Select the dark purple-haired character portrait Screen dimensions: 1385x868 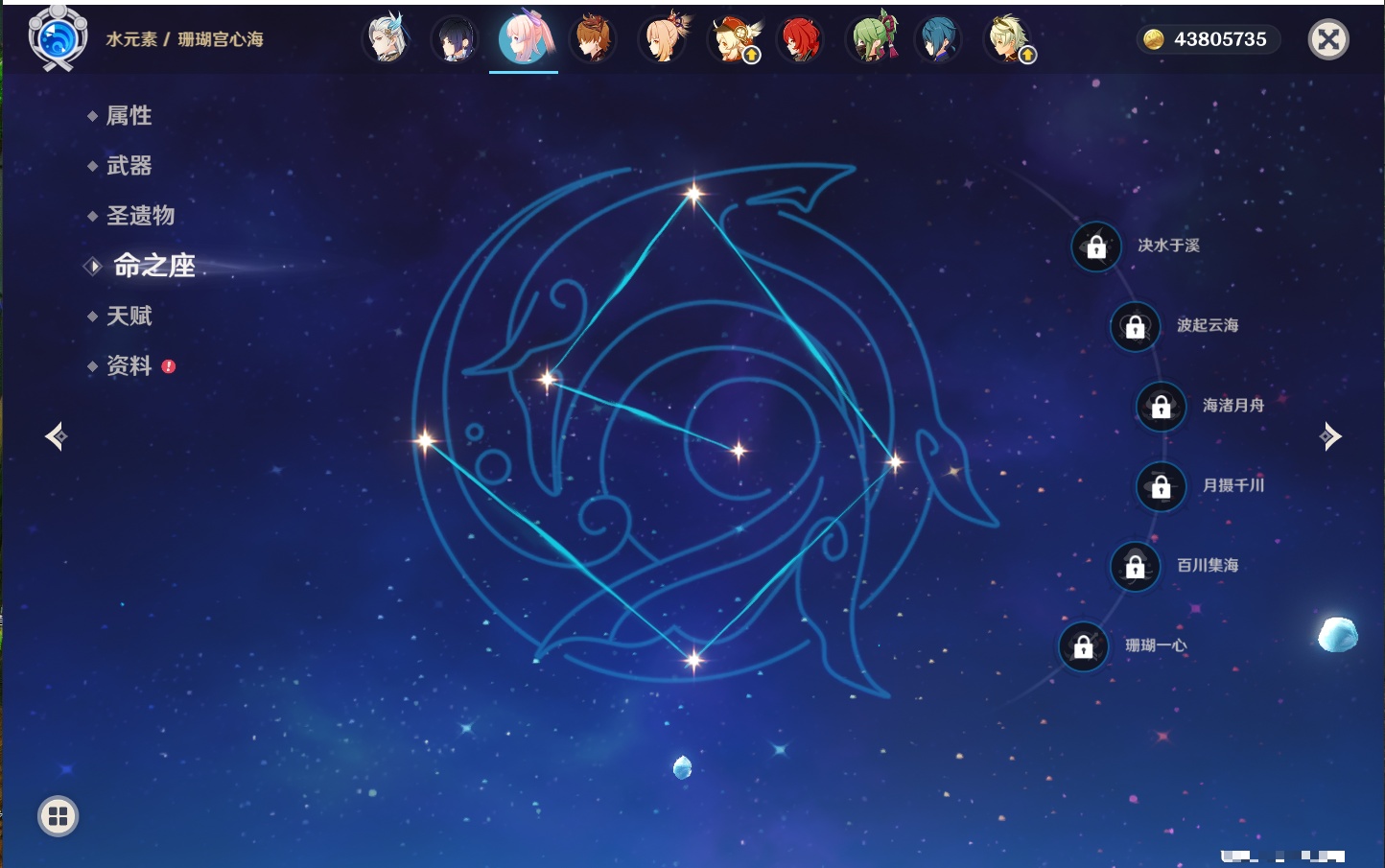pyautogui.click(x=455, y=39)
